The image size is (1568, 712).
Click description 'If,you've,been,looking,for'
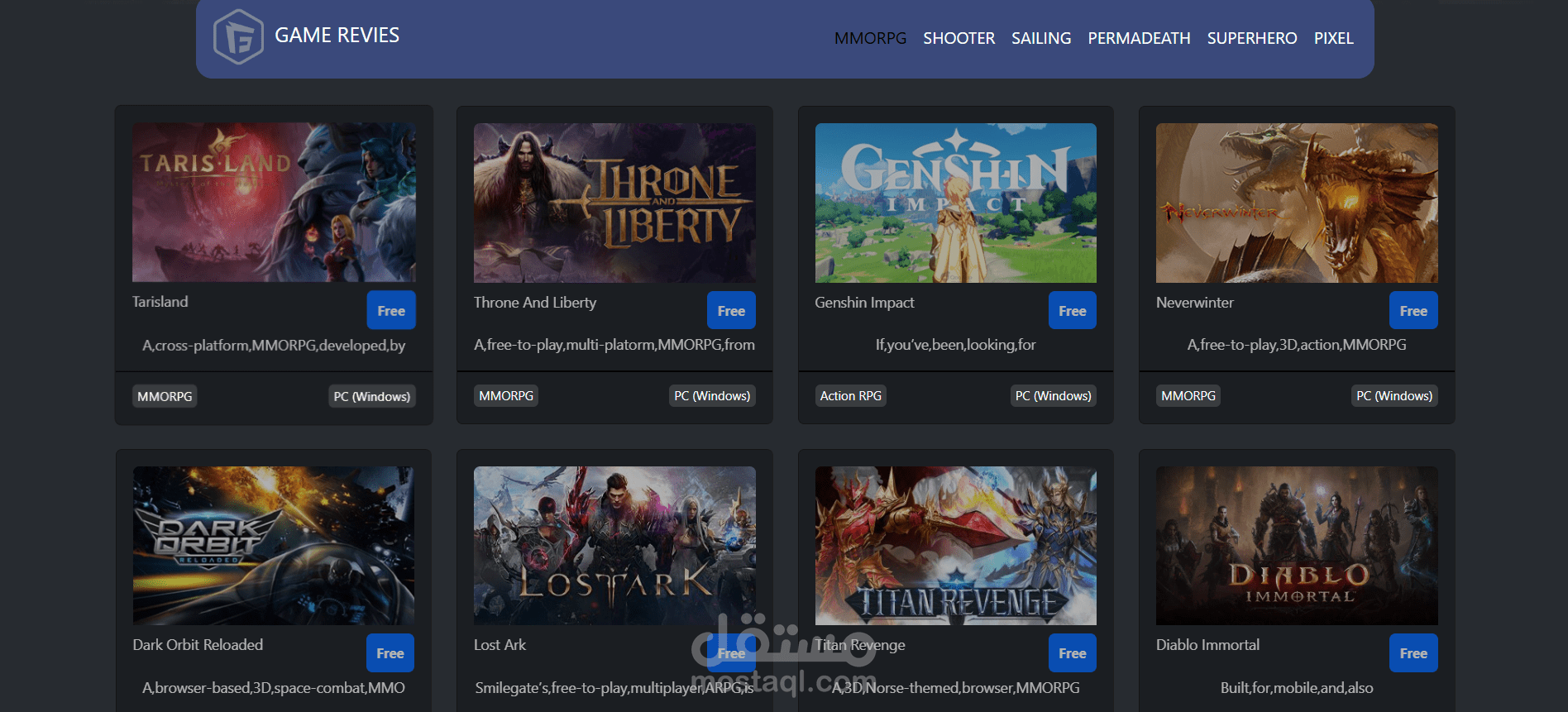point(955,345)
